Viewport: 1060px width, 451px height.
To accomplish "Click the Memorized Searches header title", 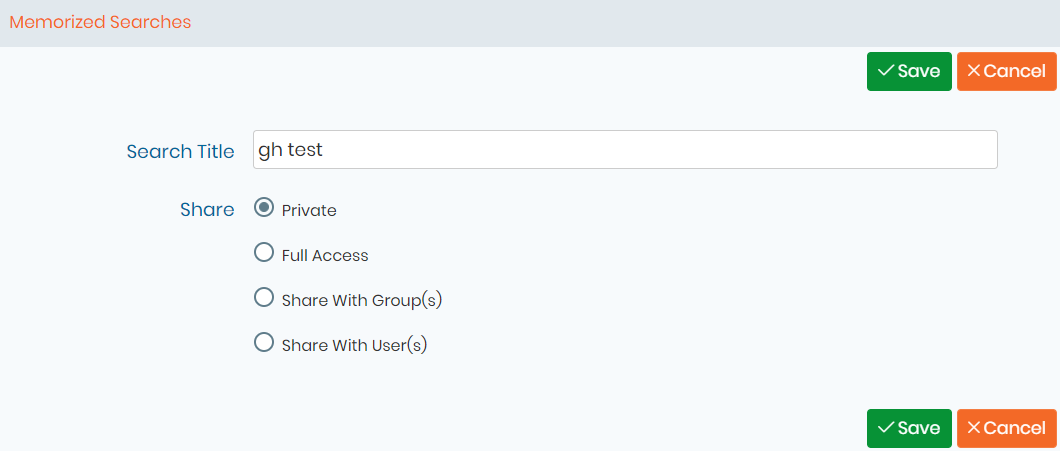I will [x=100, y=22].
